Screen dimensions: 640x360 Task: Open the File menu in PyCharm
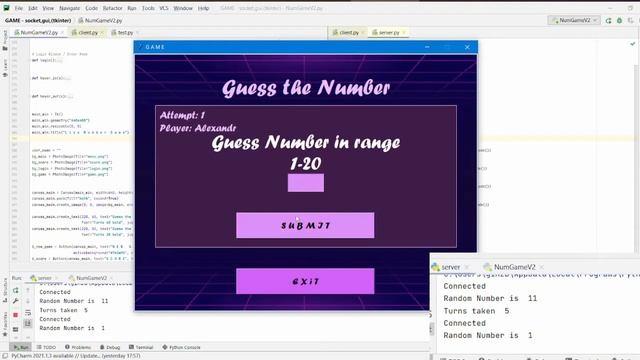click(19, 8)
